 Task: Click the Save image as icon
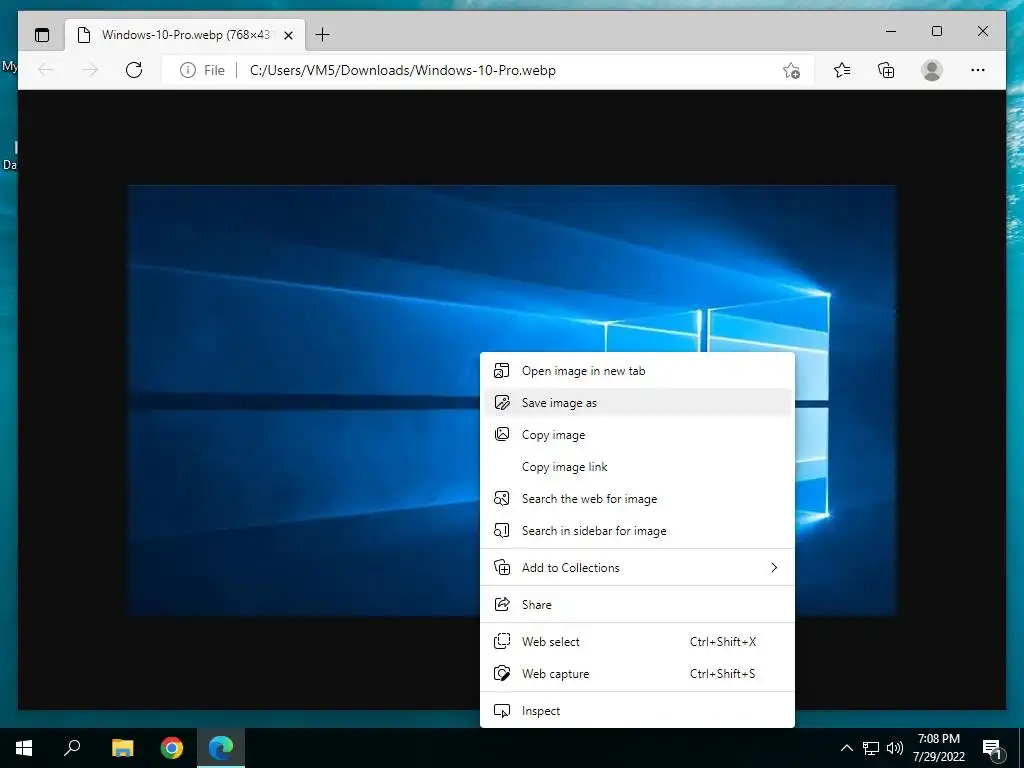(x=502, y=403)
